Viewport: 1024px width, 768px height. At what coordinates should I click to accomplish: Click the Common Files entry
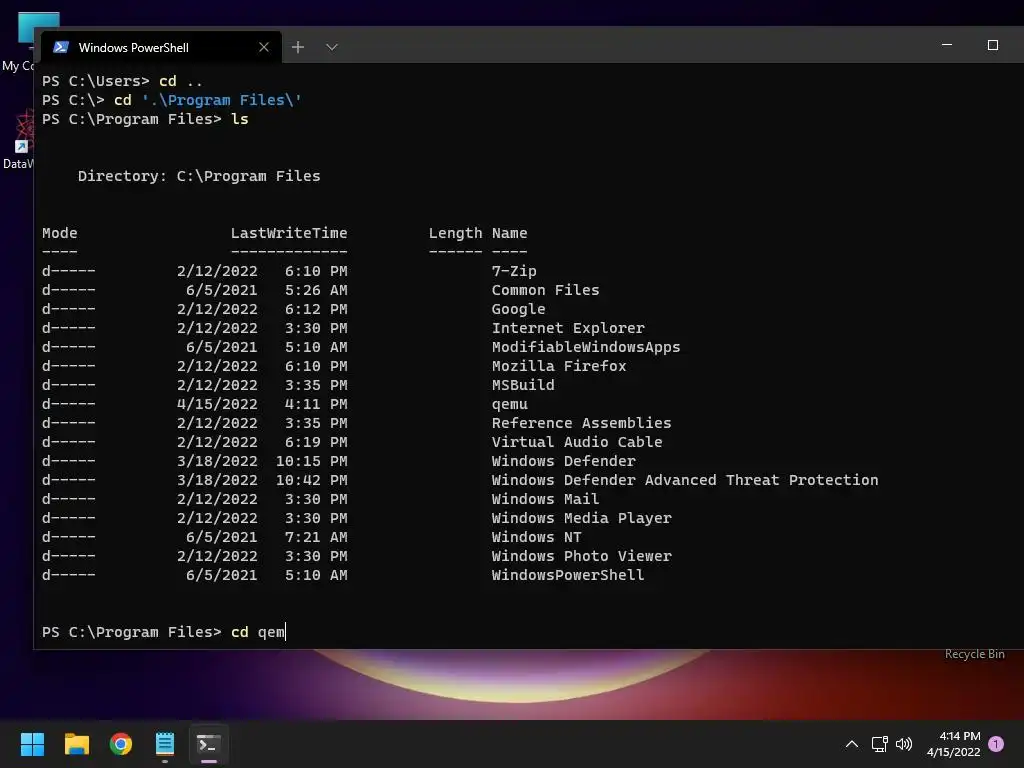(x=545, y=290)
